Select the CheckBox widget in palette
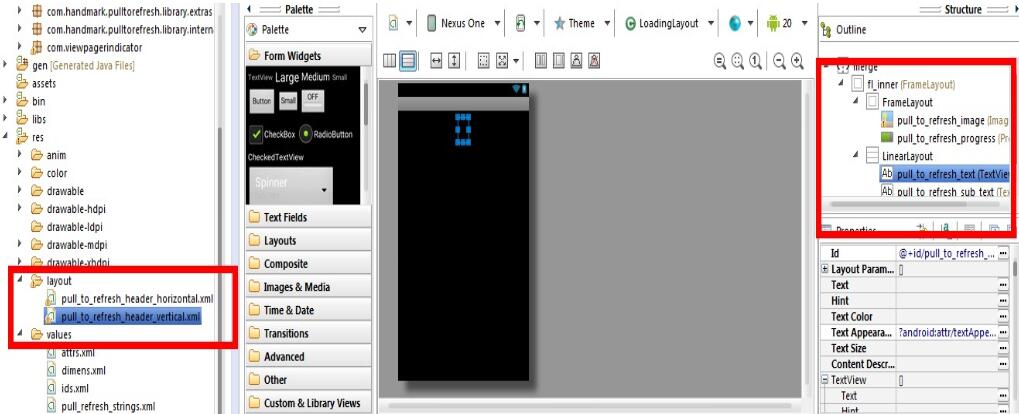The height and width of the screenshot is (414, 1019). (x=273, y=135)
